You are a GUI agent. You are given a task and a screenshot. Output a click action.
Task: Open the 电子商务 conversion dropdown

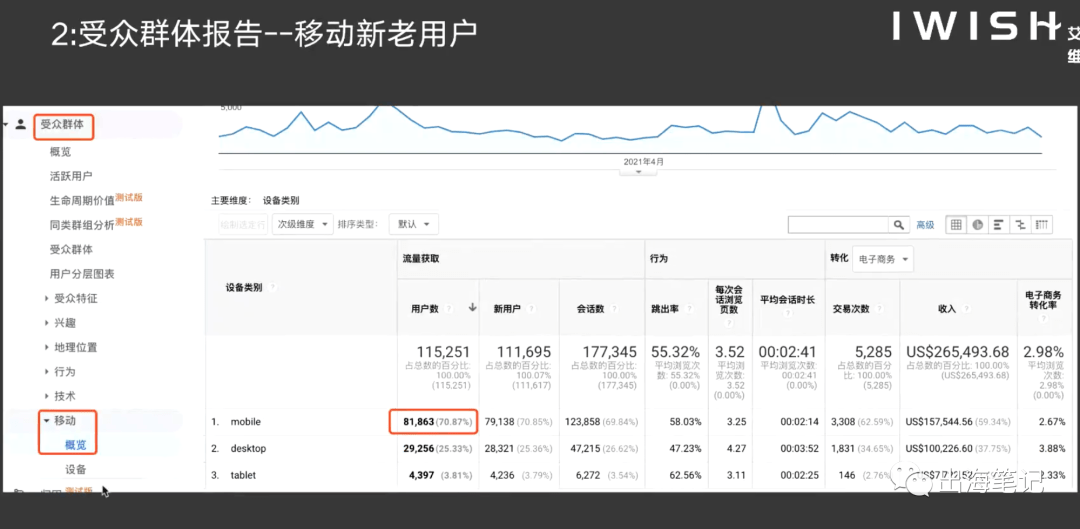(883, 259)
